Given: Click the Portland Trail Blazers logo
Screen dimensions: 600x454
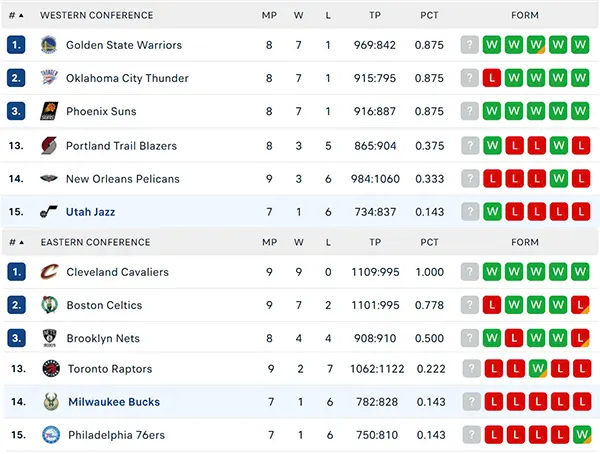Looking at the screenshot, I should pos(49,145).
